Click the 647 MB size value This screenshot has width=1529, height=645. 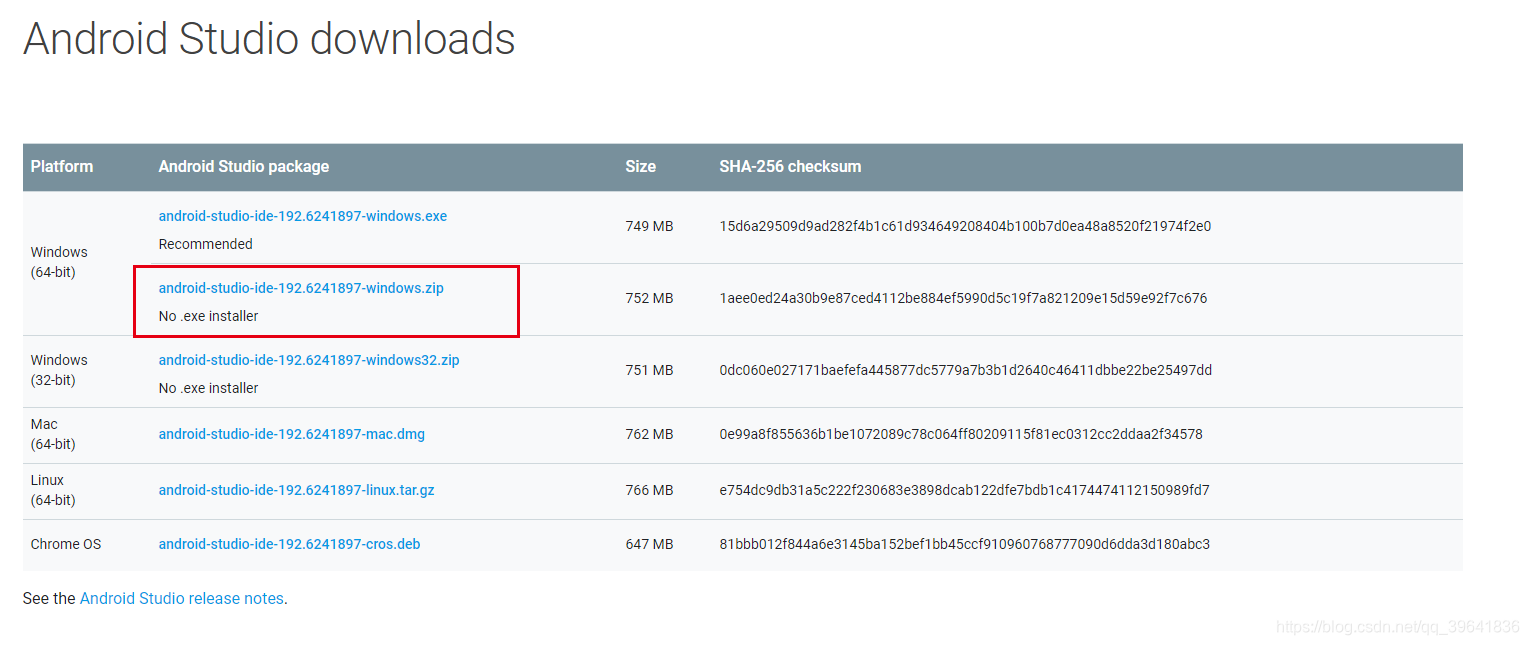[x=649, y=544]
